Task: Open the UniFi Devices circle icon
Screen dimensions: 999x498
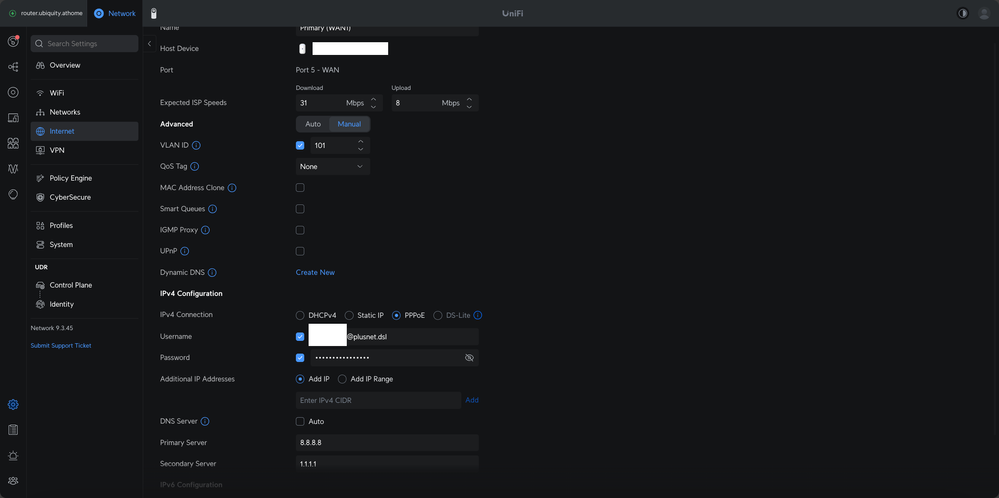Action: [13, 92]
